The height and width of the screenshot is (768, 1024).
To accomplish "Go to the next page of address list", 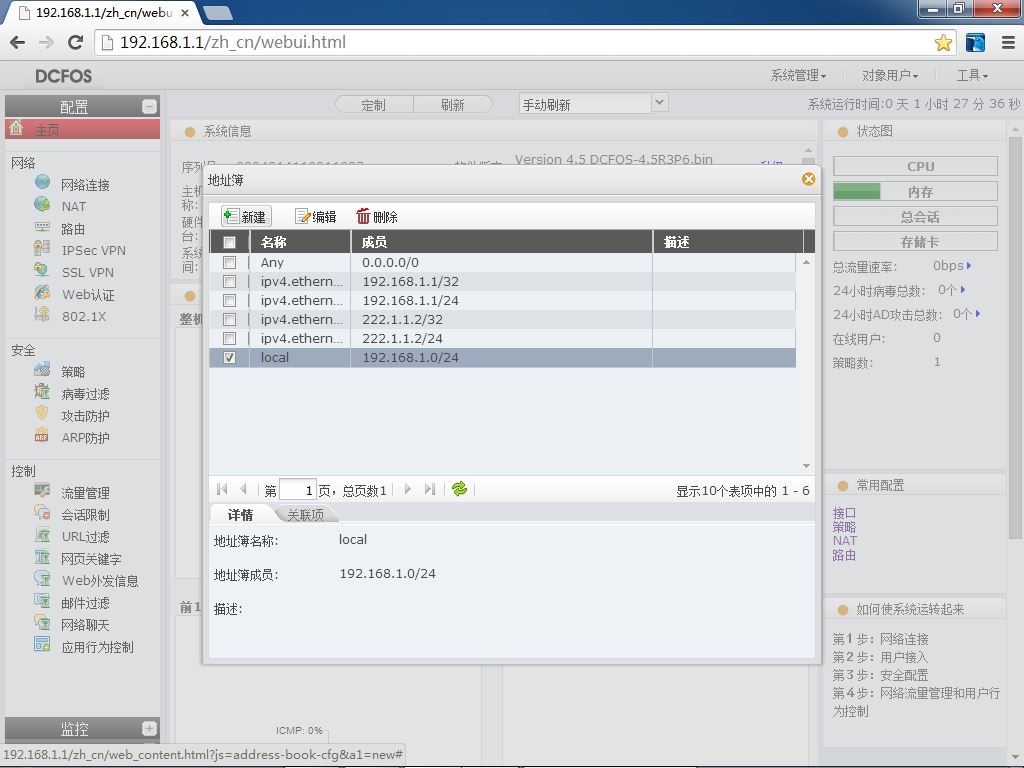I will [x=408, y=488].
